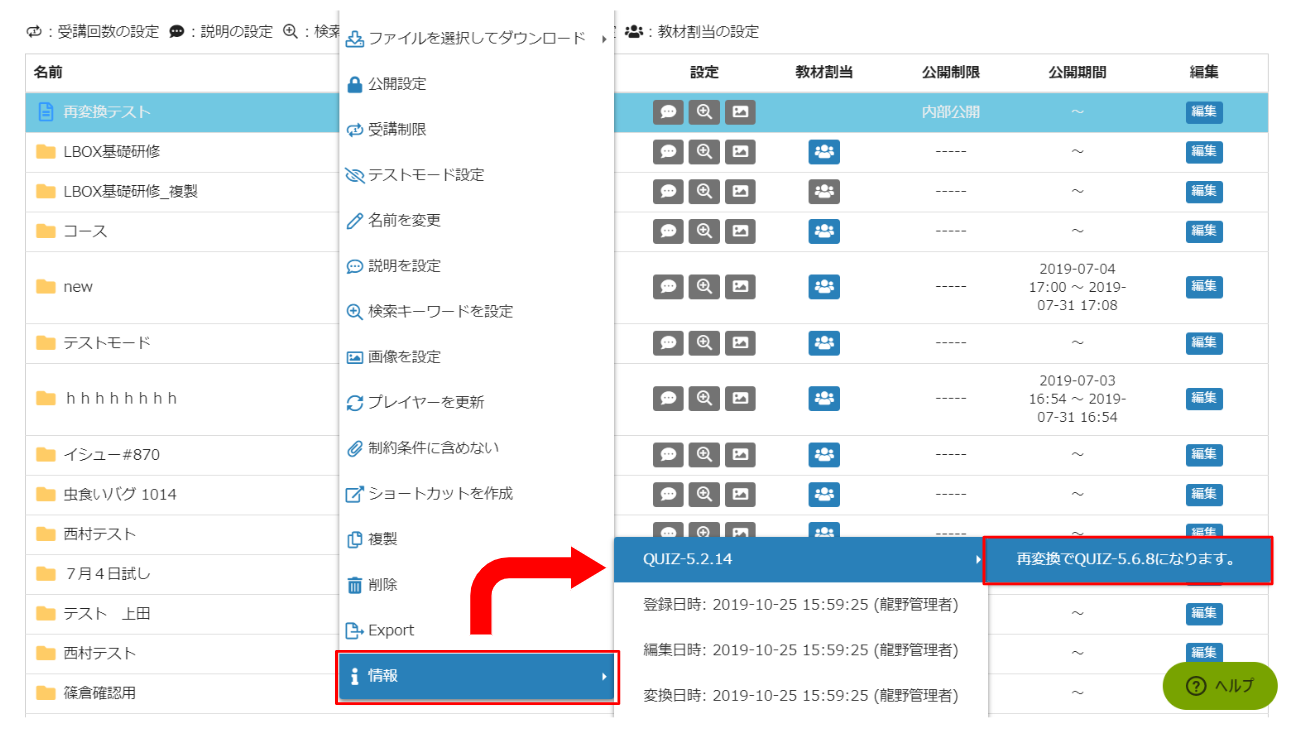1302x732 pixels.
Task: Click the comment icon in イシュー#870 row
Action: tap(668, 455)
